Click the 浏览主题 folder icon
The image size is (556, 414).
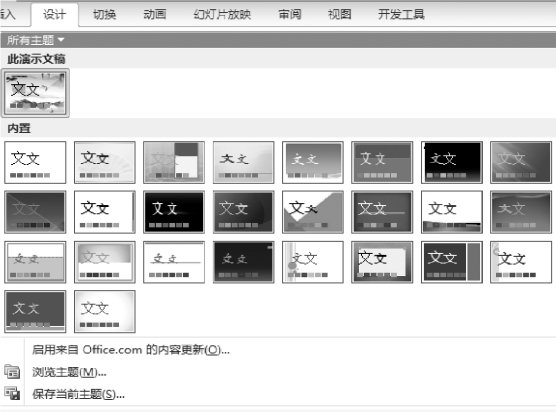click(x=12, y=372)
